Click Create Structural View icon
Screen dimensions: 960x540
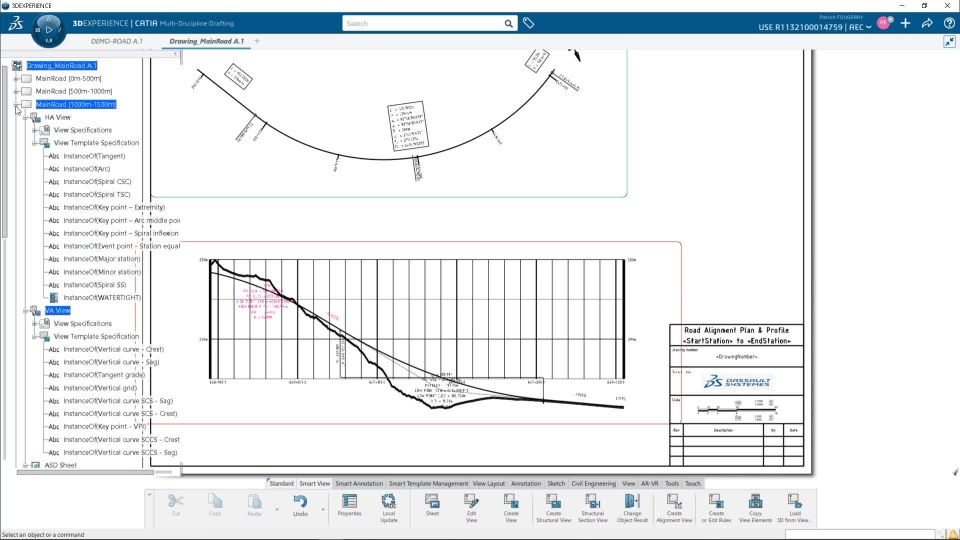point(553,501)
